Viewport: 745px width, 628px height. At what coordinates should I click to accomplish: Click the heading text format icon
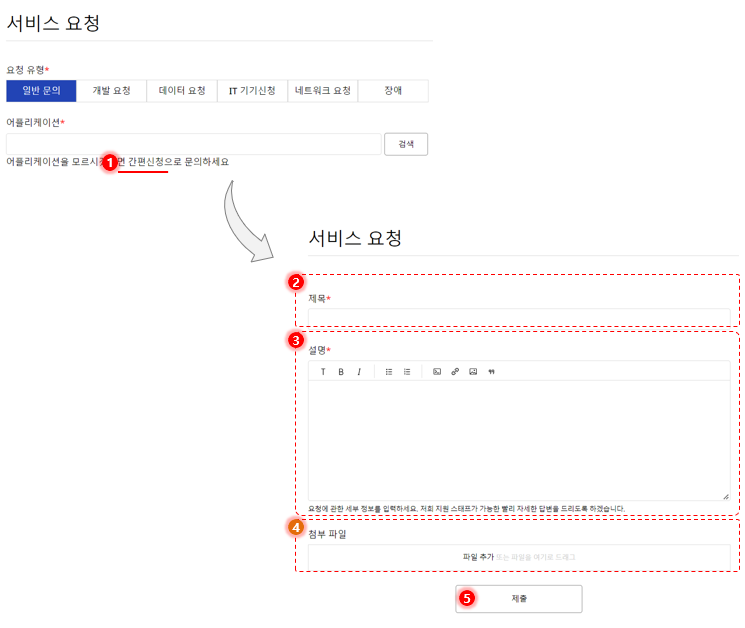coord(323,371)
